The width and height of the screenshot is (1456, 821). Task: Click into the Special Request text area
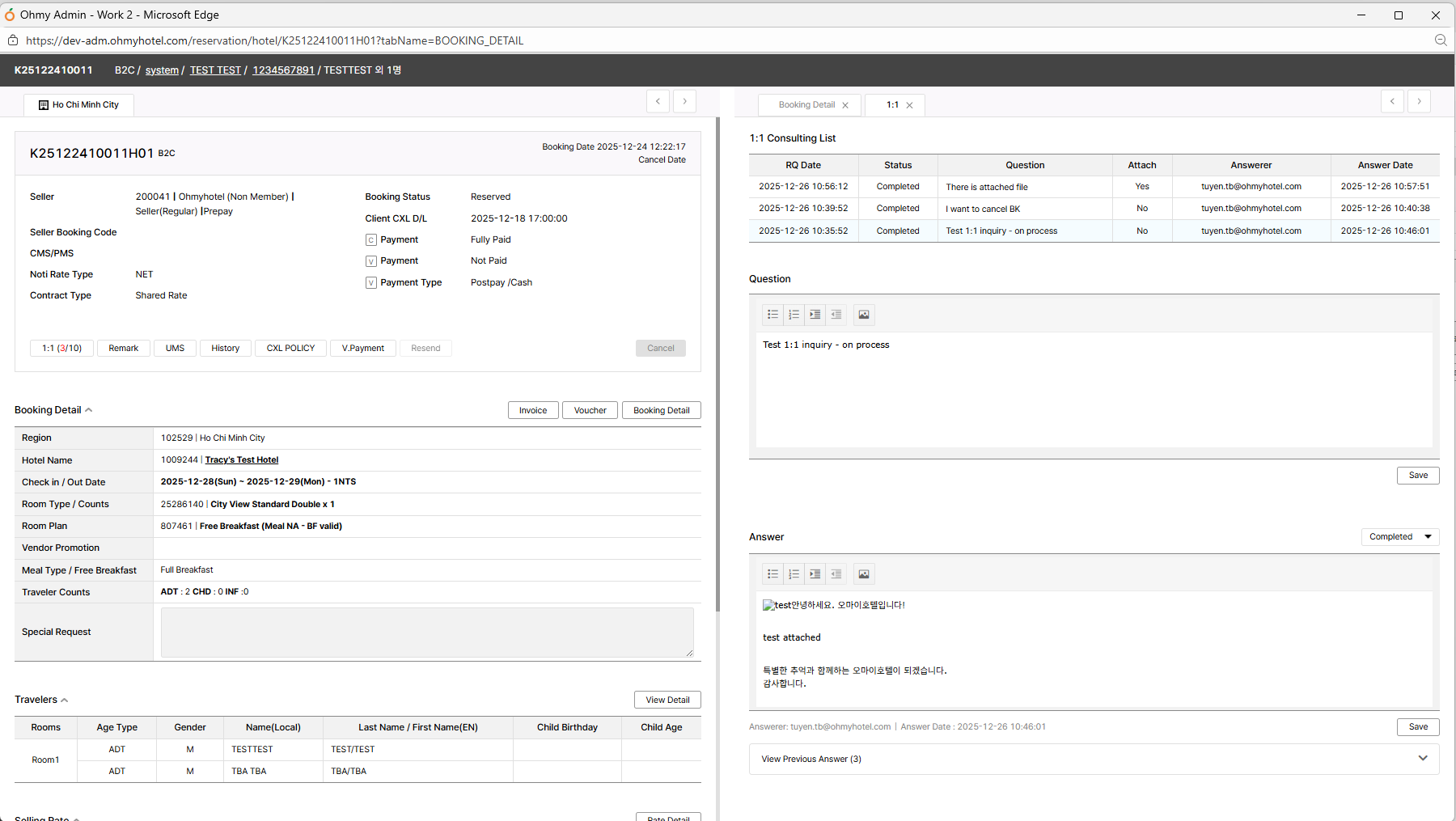tap(427, 633)
